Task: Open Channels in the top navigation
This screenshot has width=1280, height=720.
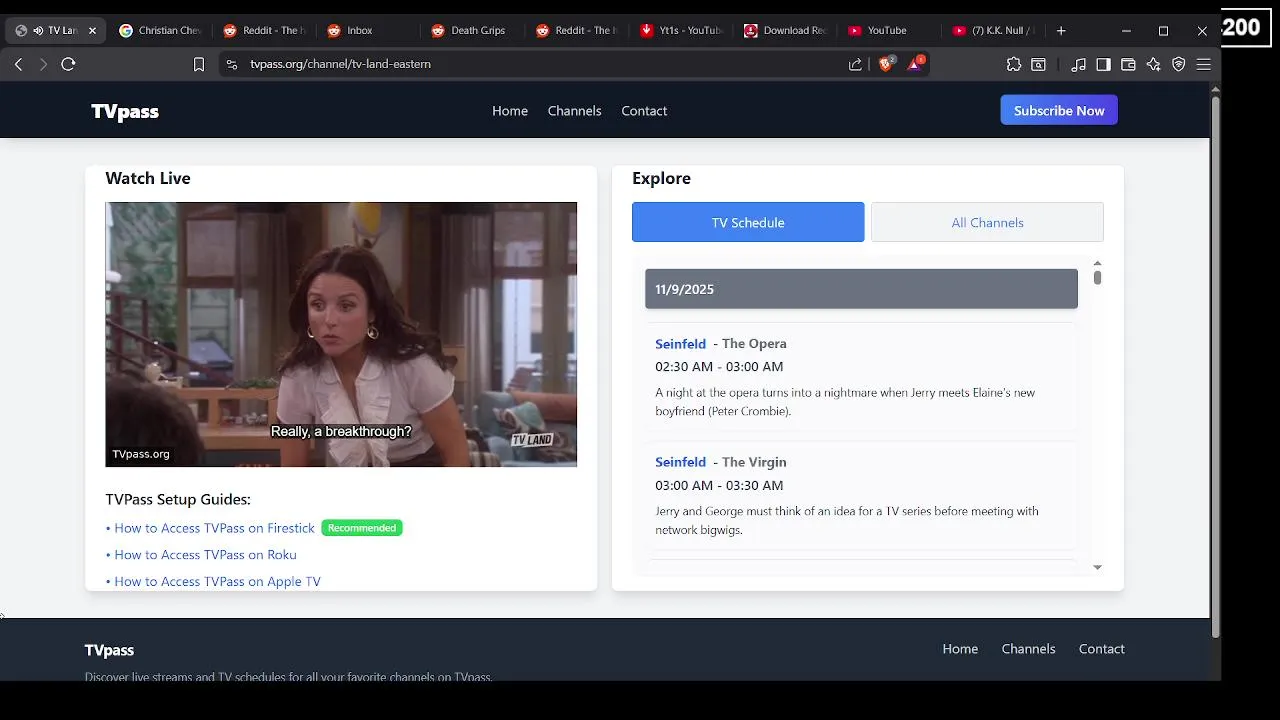Action: coord(574,111)
